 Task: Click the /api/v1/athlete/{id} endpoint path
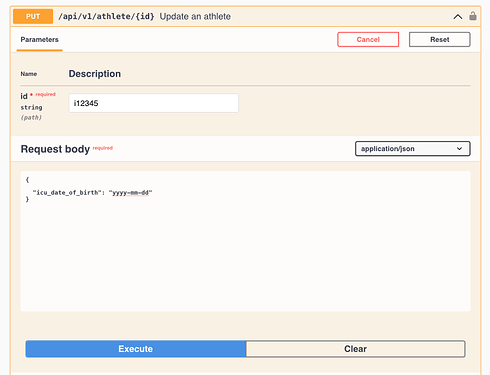(x=106, y=16)
